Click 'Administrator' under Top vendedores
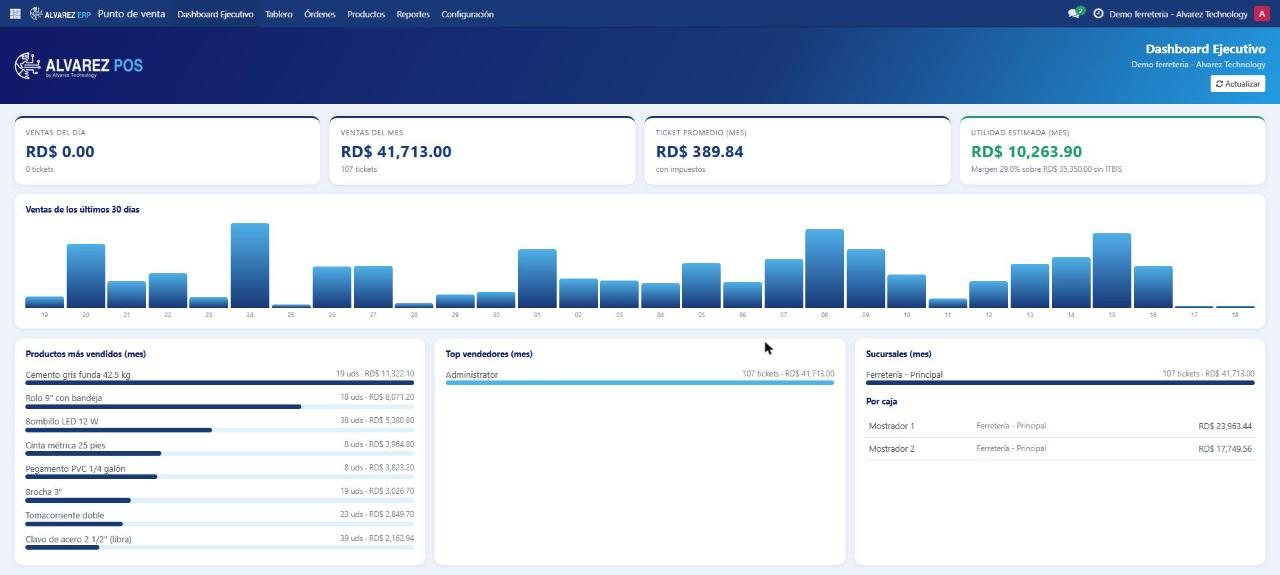1280x575 pixels. 472,374
